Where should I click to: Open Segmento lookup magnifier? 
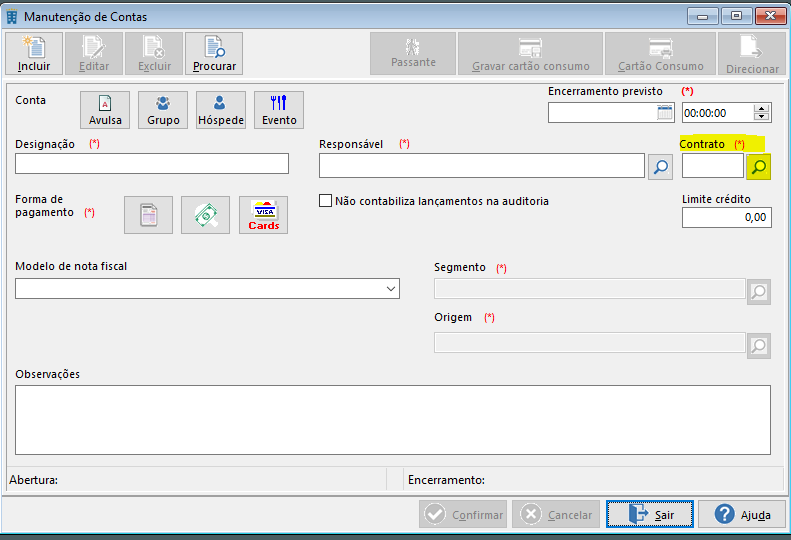click(x=759, y=292)
